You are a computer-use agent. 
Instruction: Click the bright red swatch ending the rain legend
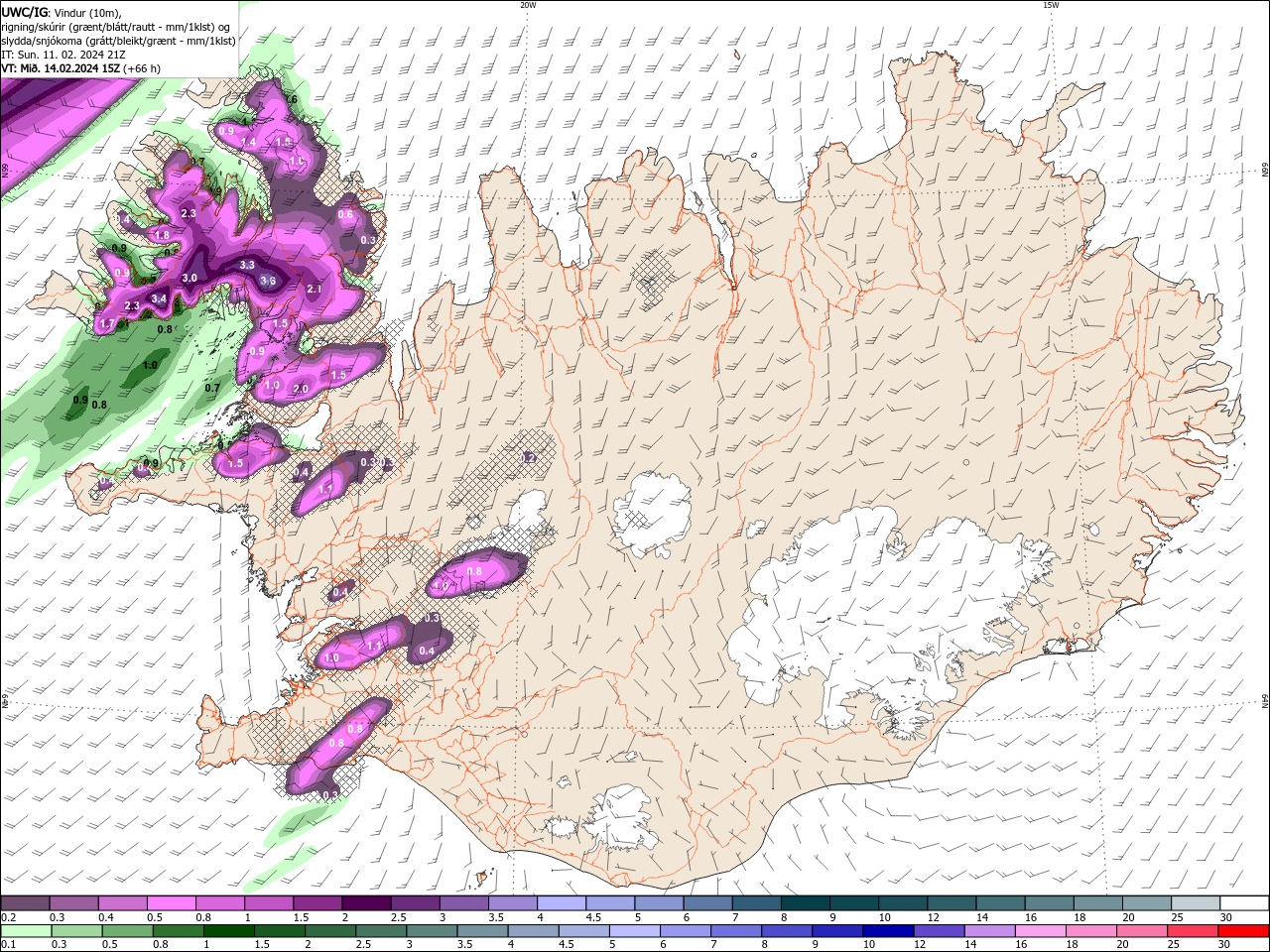click(x=1244, y=931)
